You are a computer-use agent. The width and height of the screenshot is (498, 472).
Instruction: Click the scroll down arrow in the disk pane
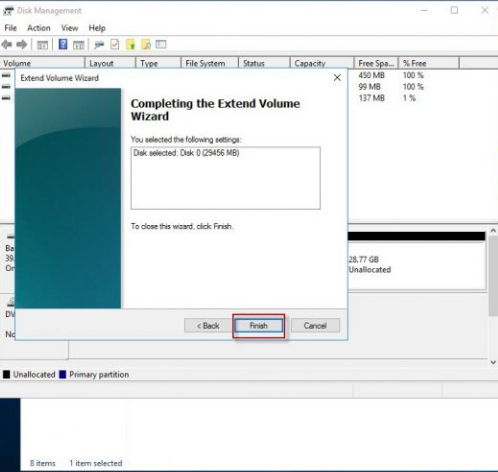(x=493, y=362)
